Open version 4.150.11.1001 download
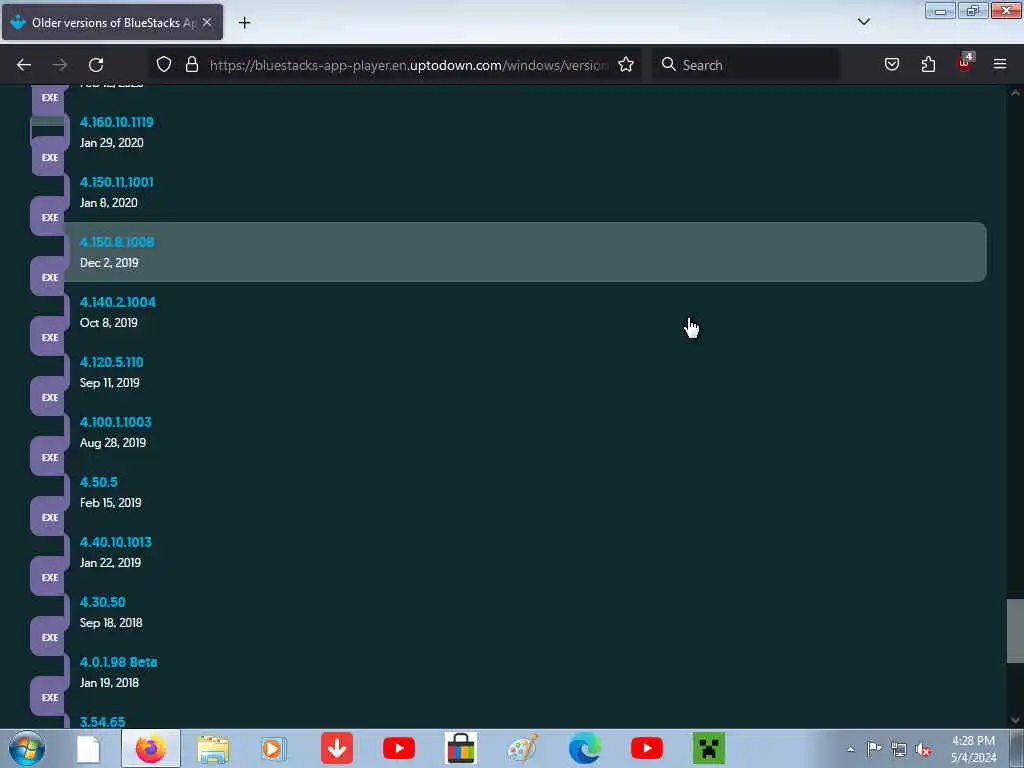Screen dimensions: 1024x768 point(116,182)
